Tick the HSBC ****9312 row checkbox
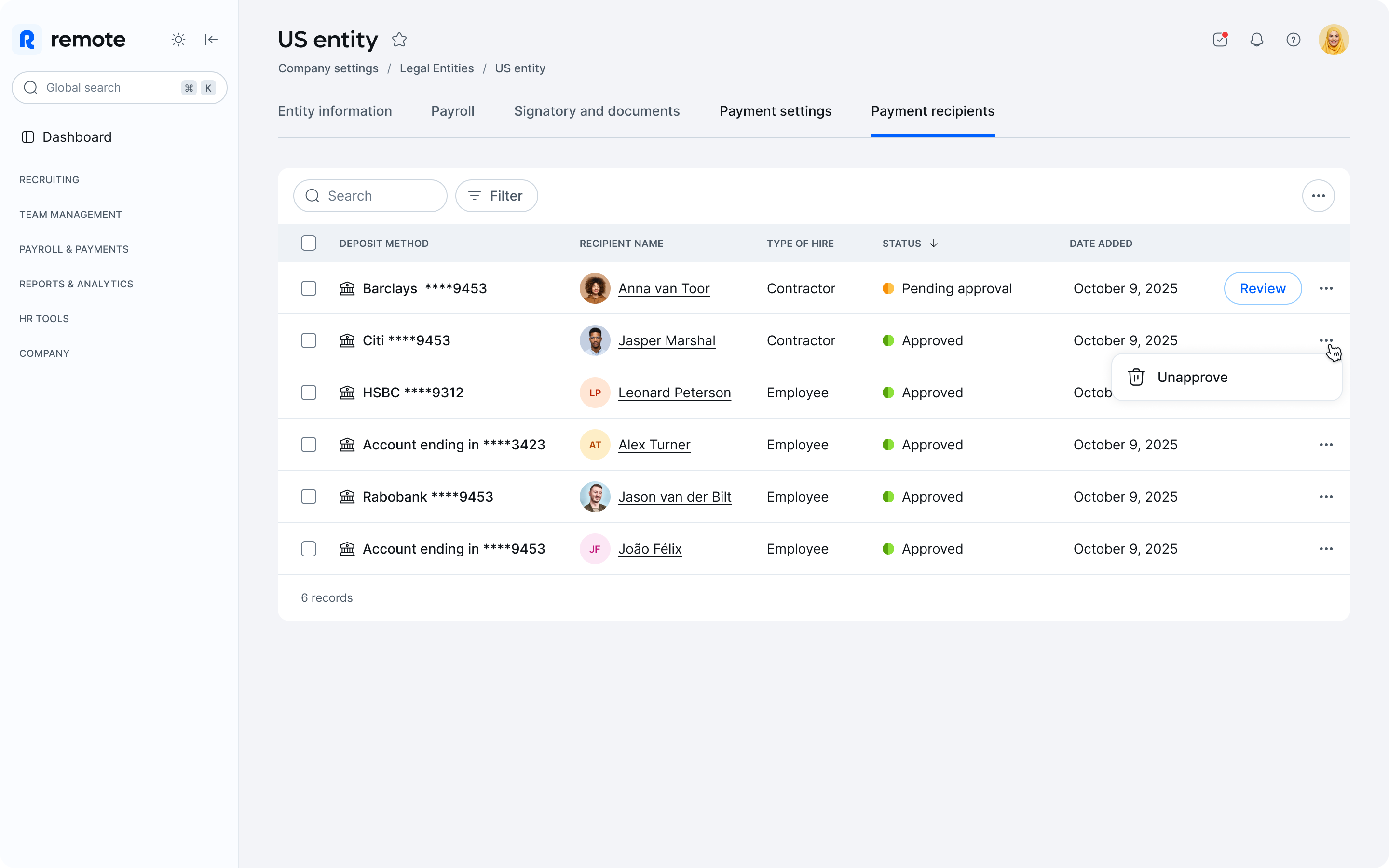The height and width of the screenshot is (868, 1389). click(x=309, y=393)
